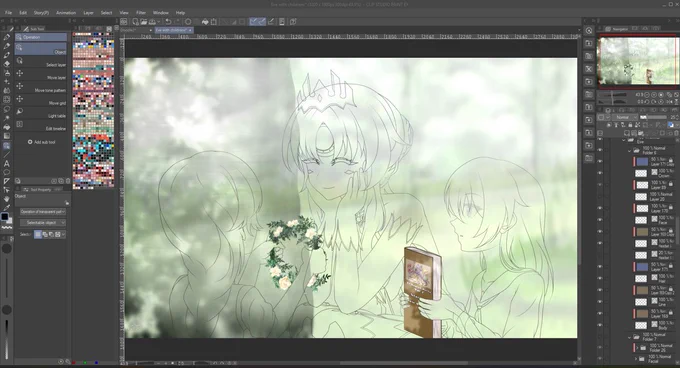This screenshot has height=368, width=680.
Task: Select the Auto select magic wand tool
Action: tap(7, 118)
